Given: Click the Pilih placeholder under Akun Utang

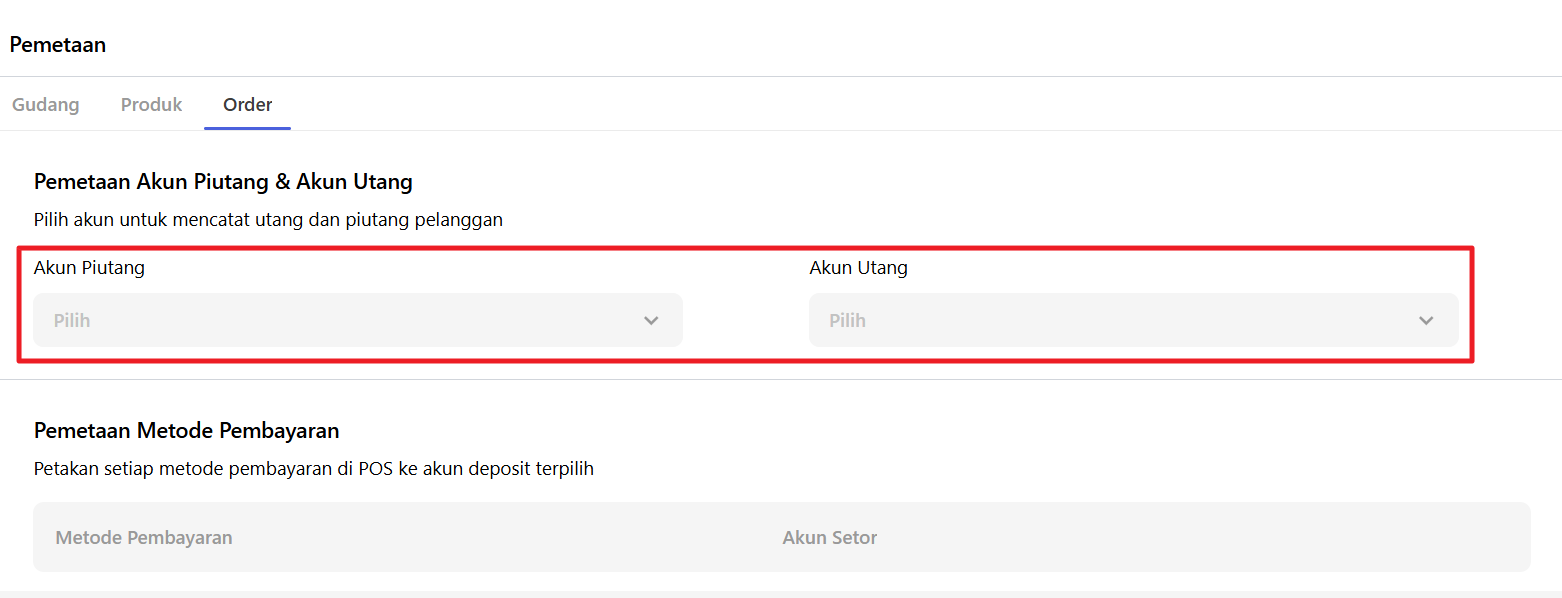Looking at the screenshot, I should (x=847, y=321).
